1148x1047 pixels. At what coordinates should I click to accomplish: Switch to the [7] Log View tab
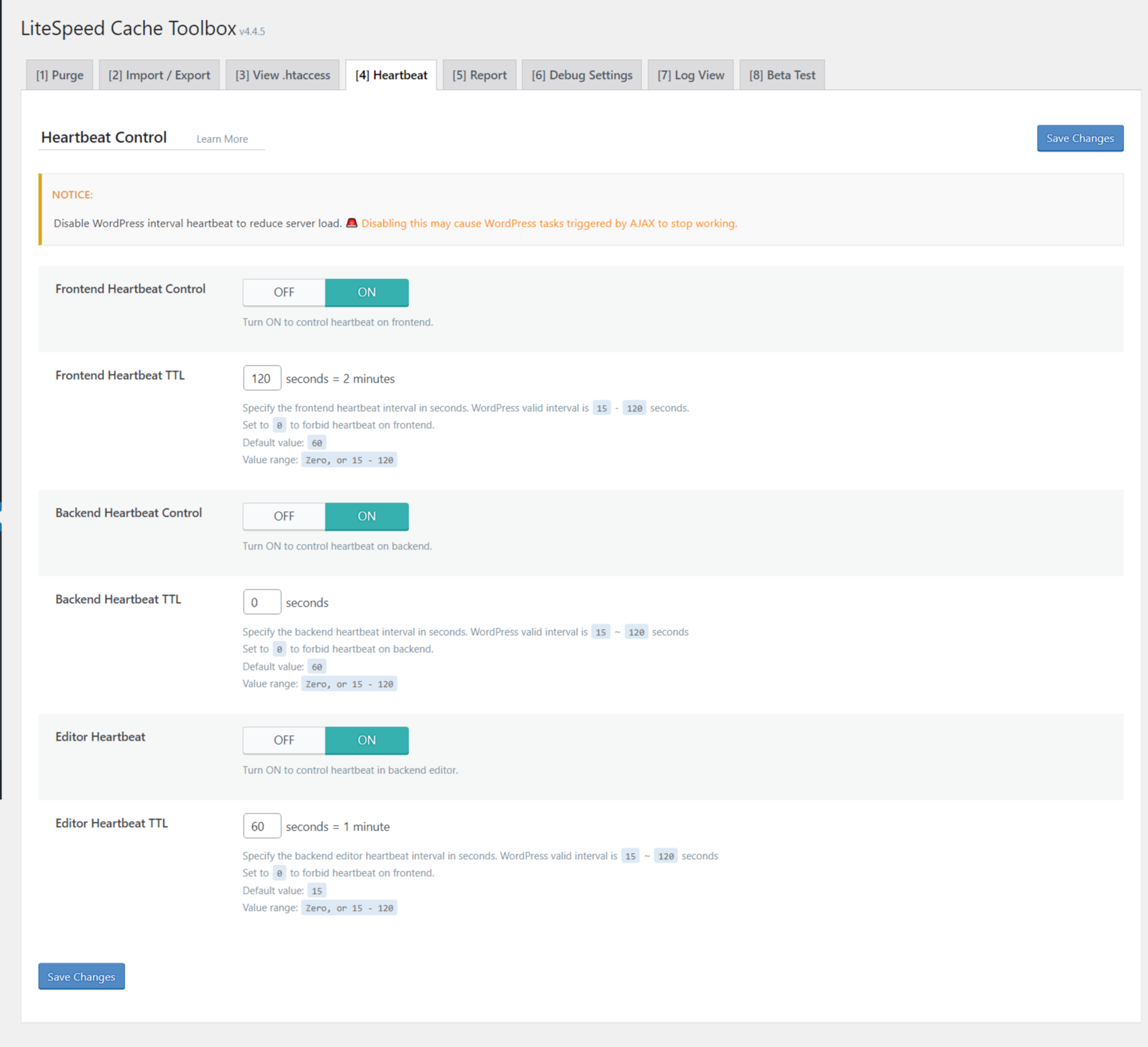690,75
